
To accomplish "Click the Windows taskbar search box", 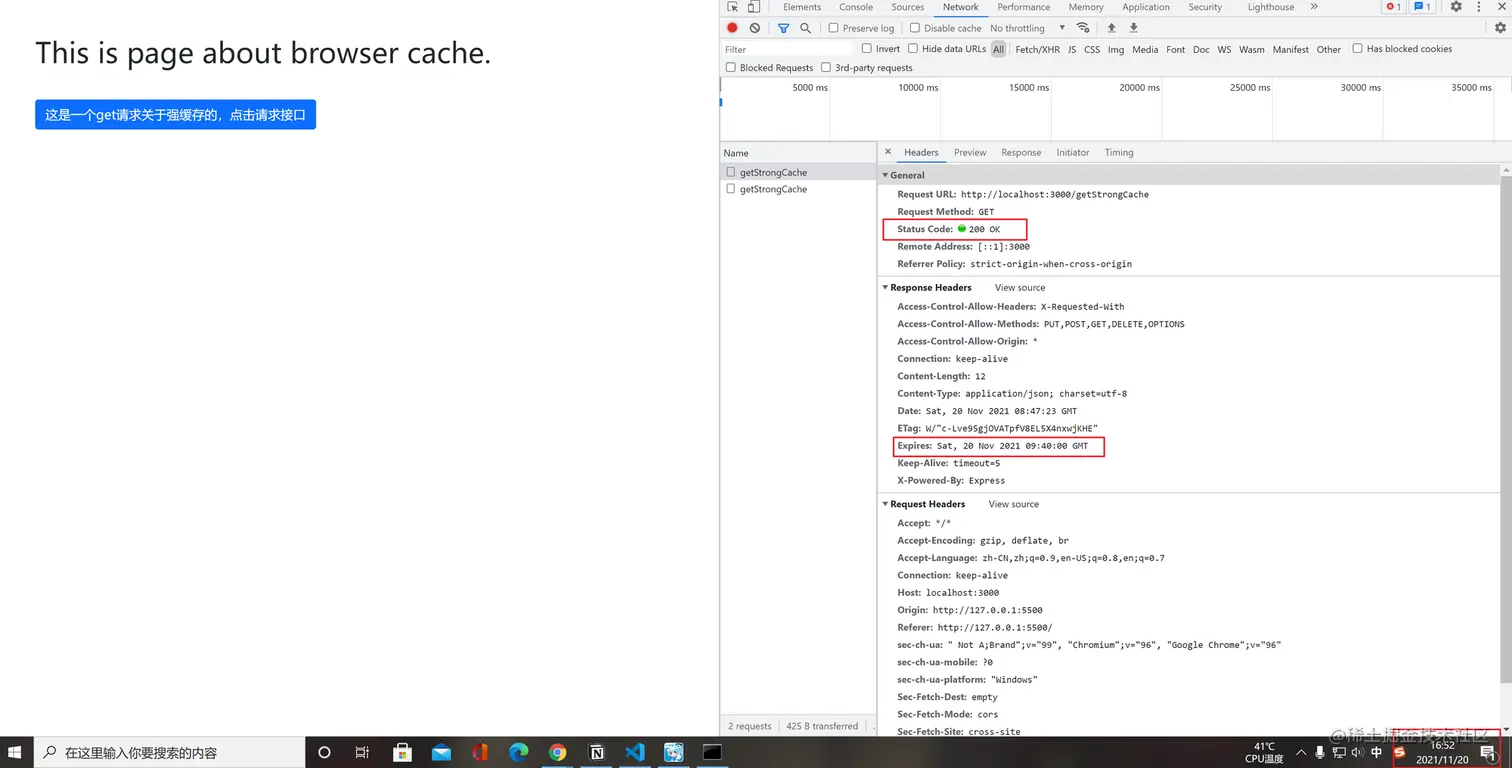I will 168,752.
